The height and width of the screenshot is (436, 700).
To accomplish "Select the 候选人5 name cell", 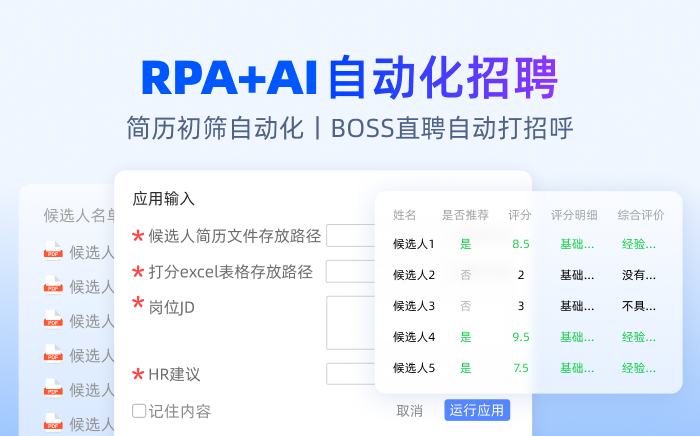I will (x=414, y=368).
